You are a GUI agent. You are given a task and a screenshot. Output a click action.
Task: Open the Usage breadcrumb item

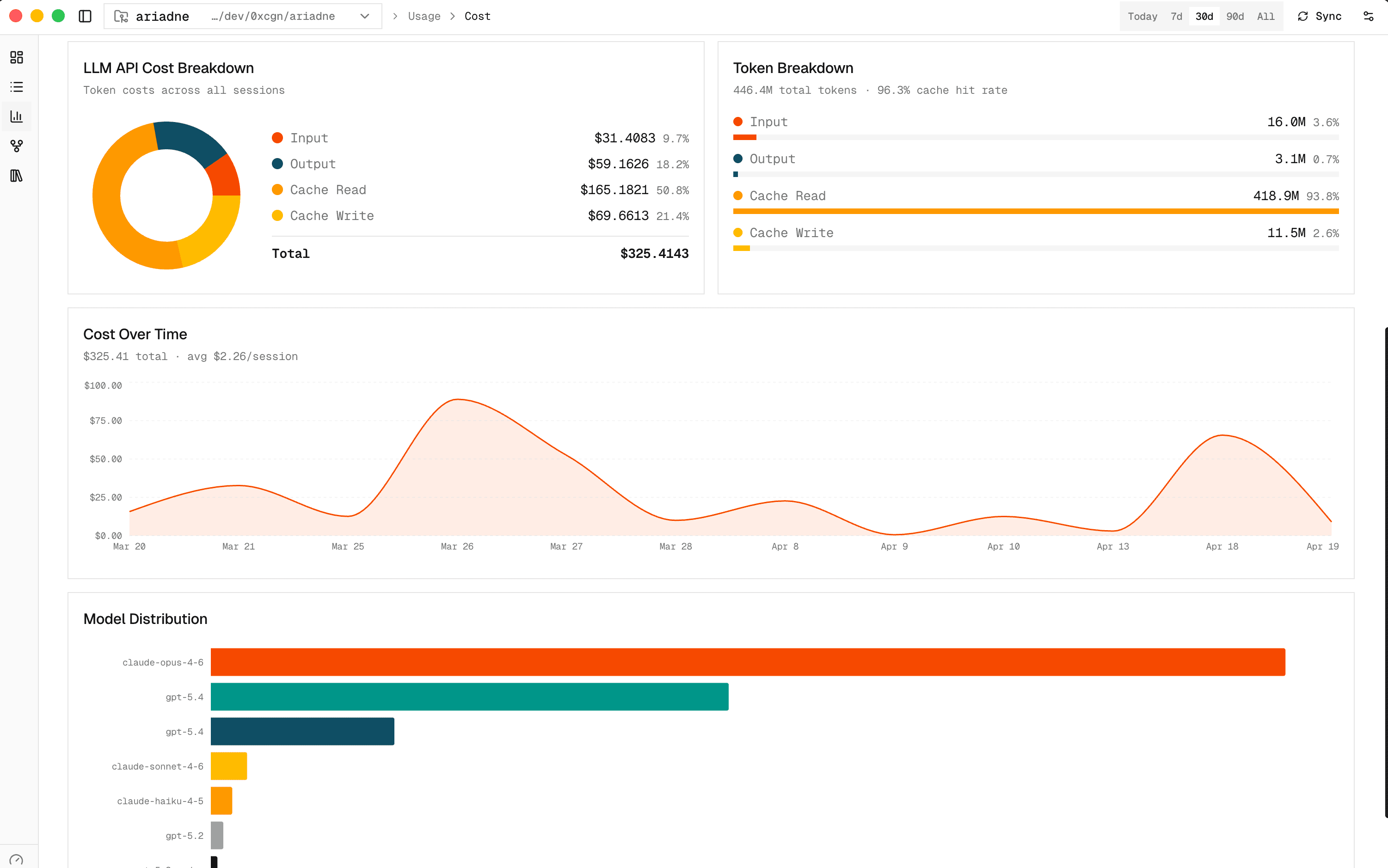[424, 16]
